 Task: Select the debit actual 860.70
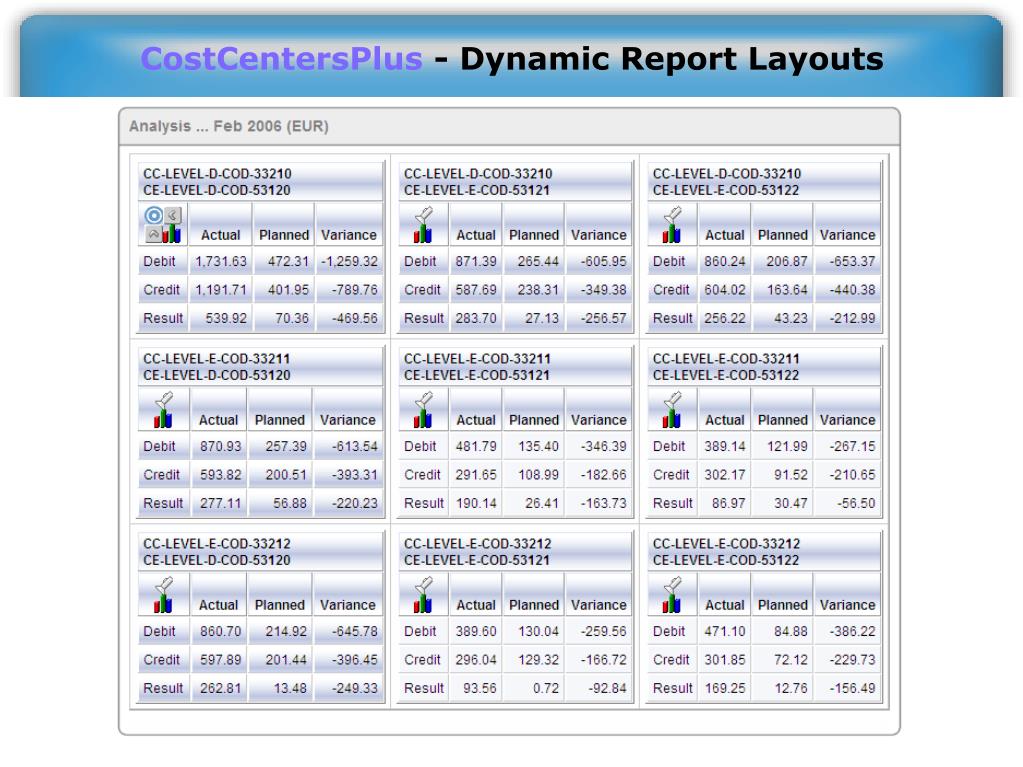(x=221, y=631)
